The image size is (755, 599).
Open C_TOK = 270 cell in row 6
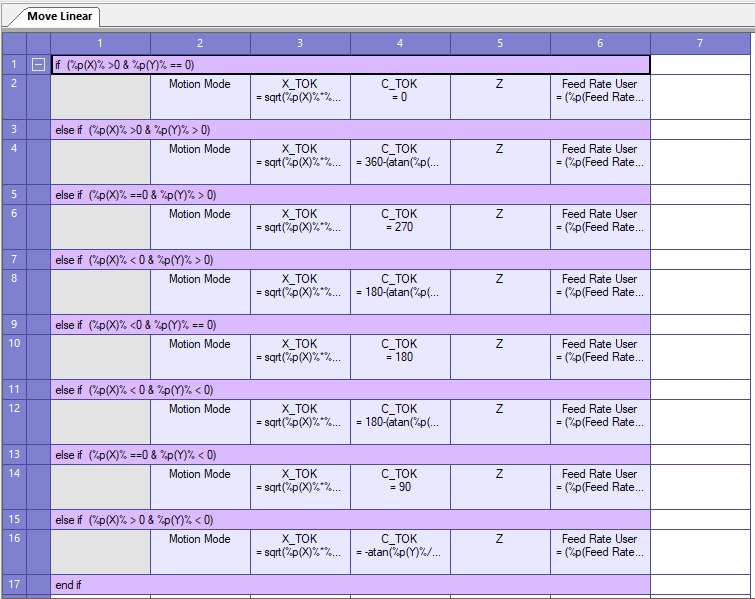[400, 226]
